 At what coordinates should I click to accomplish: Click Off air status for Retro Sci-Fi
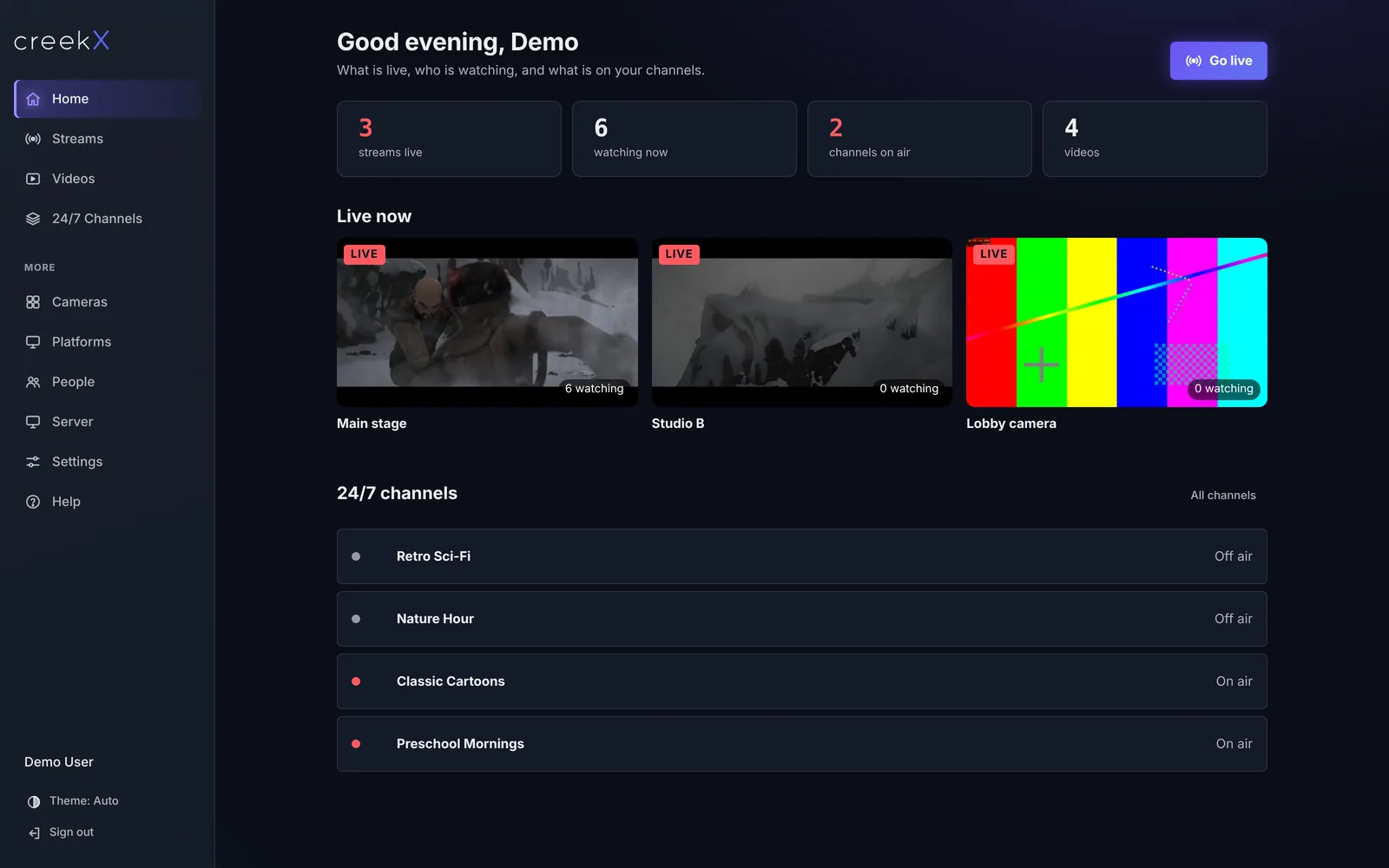point(1234,556)
